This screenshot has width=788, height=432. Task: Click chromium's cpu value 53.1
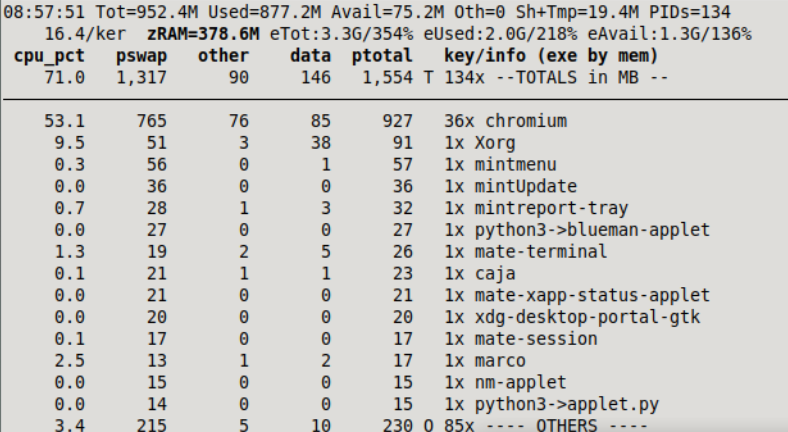coord(64,121)
